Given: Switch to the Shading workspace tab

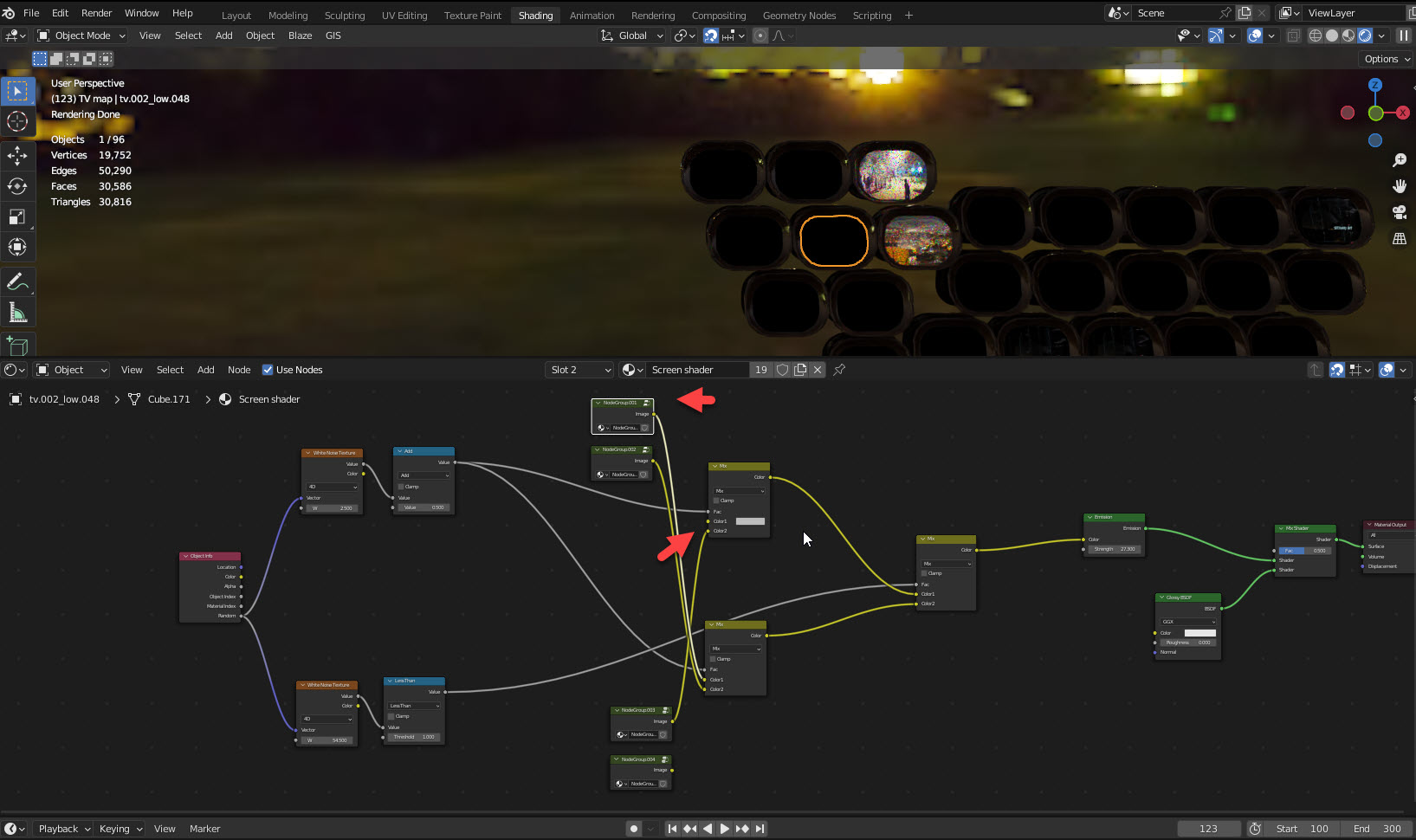Looking at the screenshot, I should click(535, 16).
